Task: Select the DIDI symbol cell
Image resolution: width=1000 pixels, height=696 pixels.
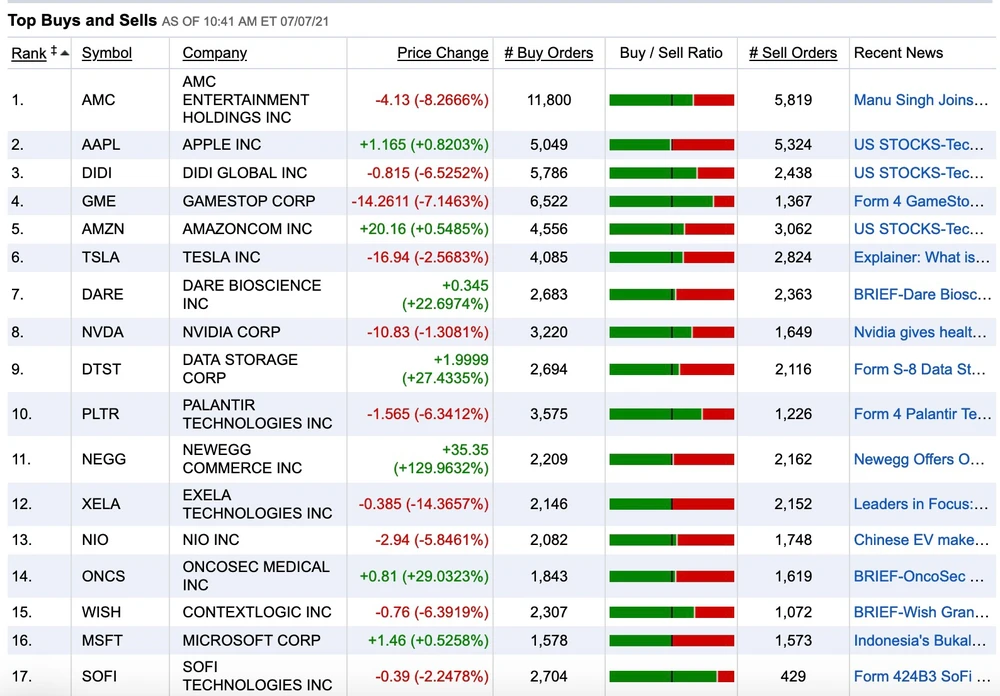Action: click(x=97, y=173)
